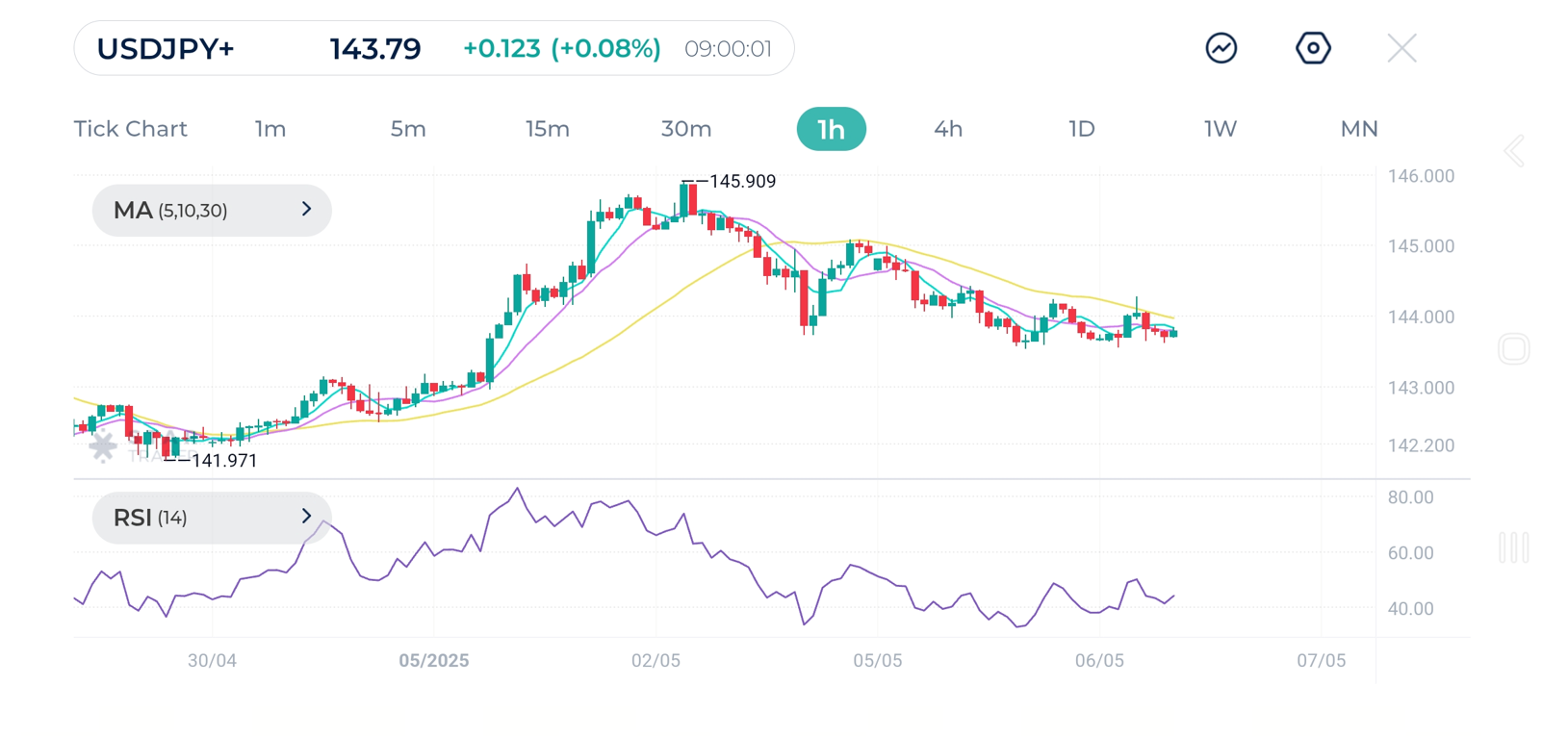Close the chart with X icon
This screenshot has width=1568, height=736.
(x=1401, y=48)
